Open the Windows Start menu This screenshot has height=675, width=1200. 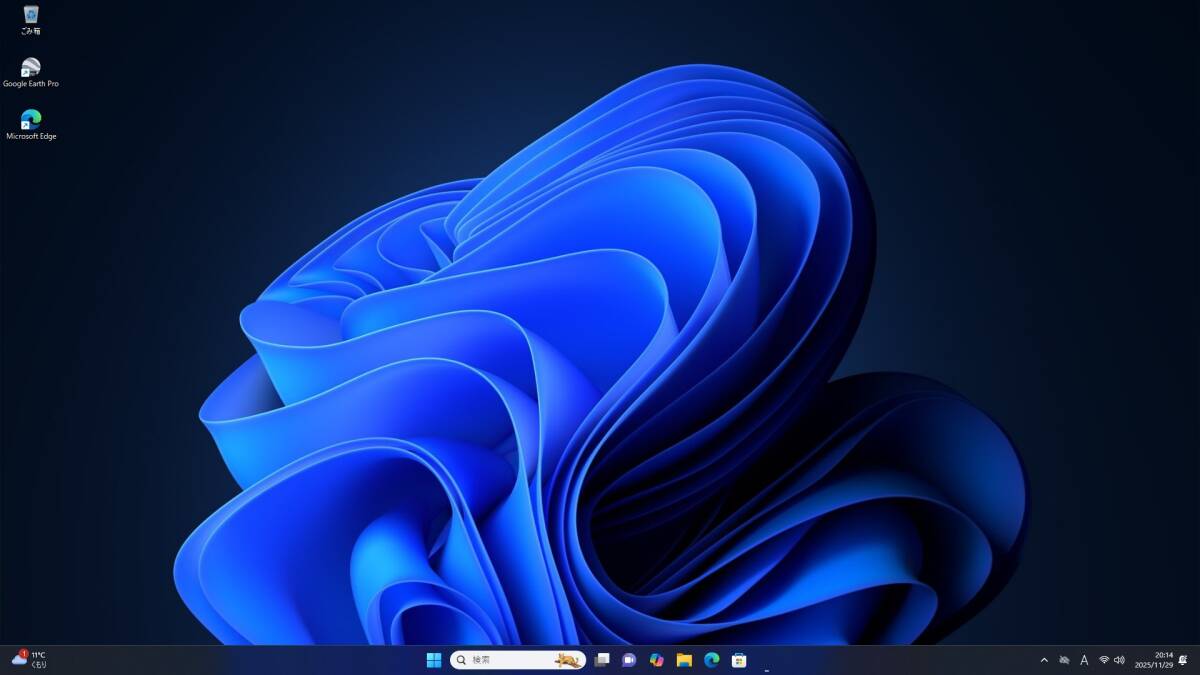click(x=434, y=660)
